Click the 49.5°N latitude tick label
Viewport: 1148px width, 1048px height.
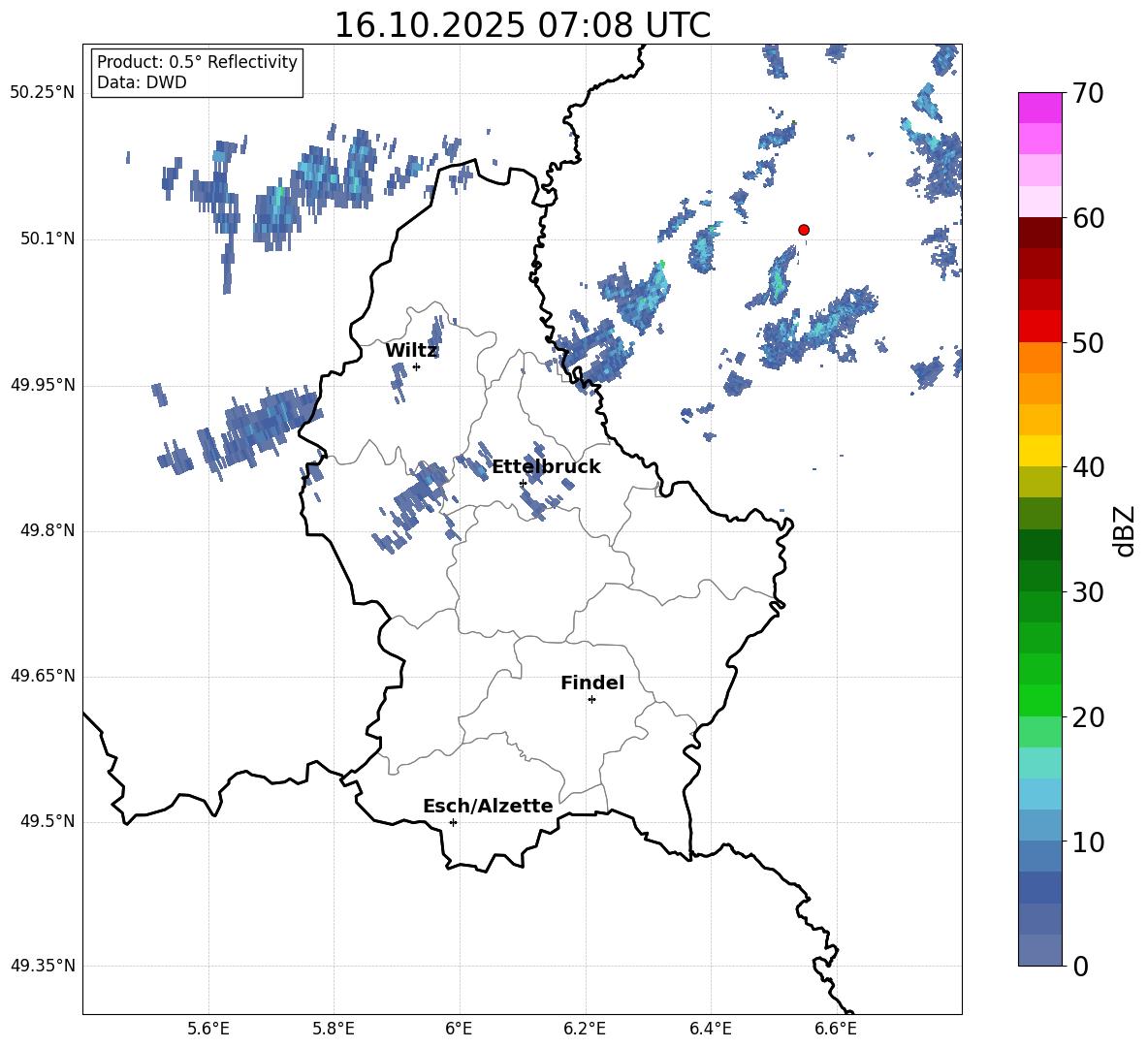coord(47,821)
